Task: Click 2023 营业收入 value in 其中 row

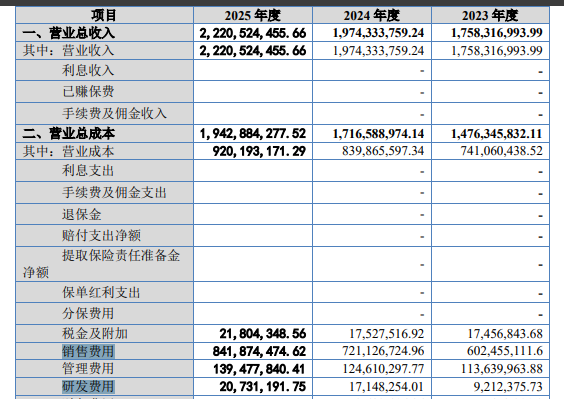Action: (497, 50)
